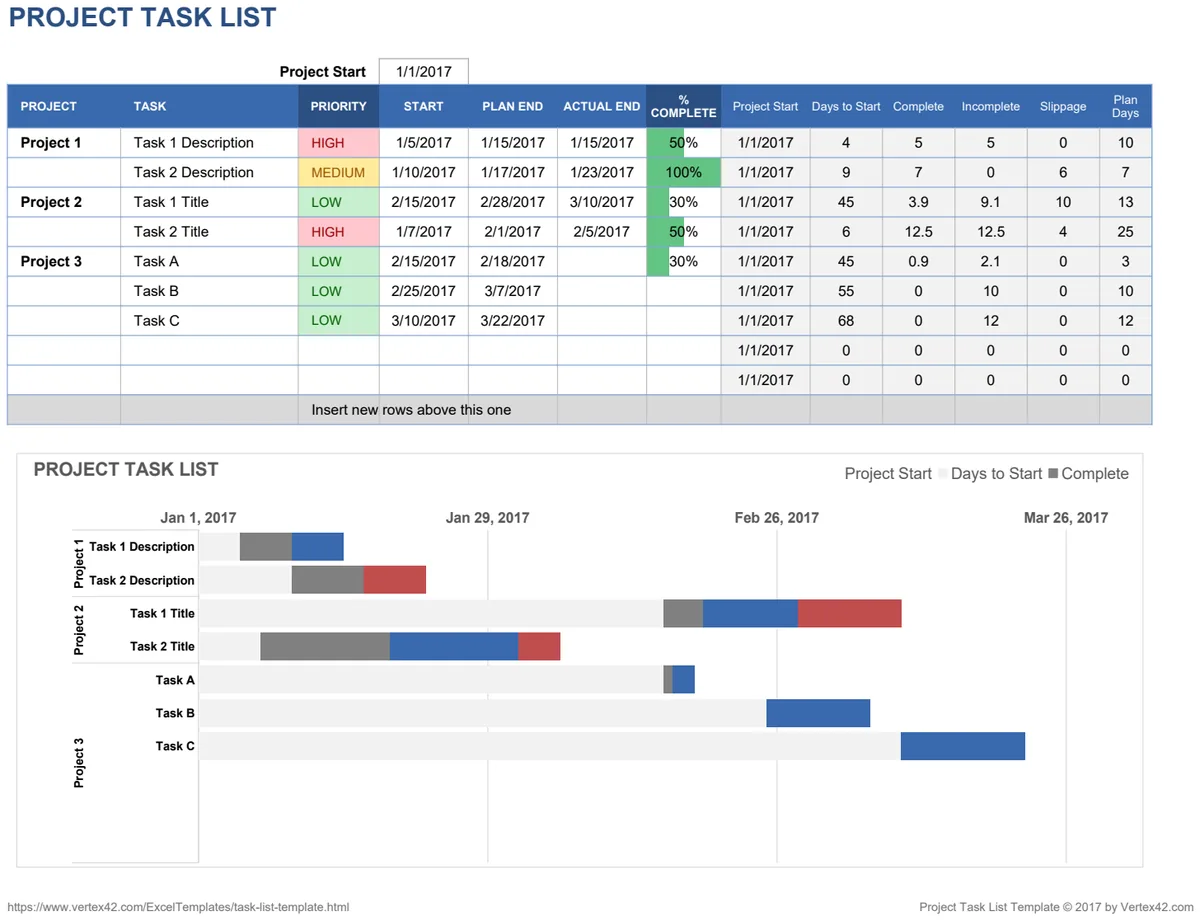Click LOW priority cell for Task C
This screenshot has height=921, width=1200.
(338, 321)
